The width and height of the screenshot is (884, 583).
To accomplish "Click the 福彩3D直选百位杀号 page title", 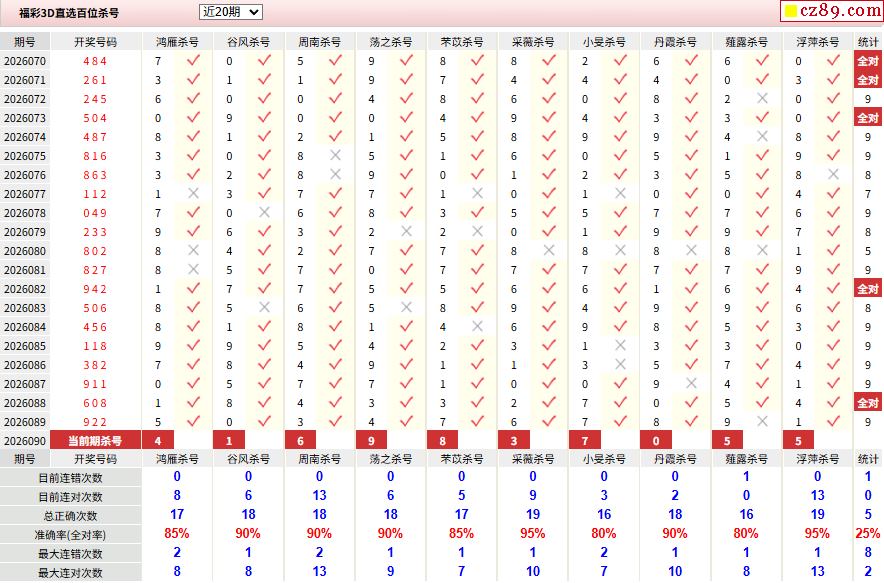I will click(x=69, y=13).
